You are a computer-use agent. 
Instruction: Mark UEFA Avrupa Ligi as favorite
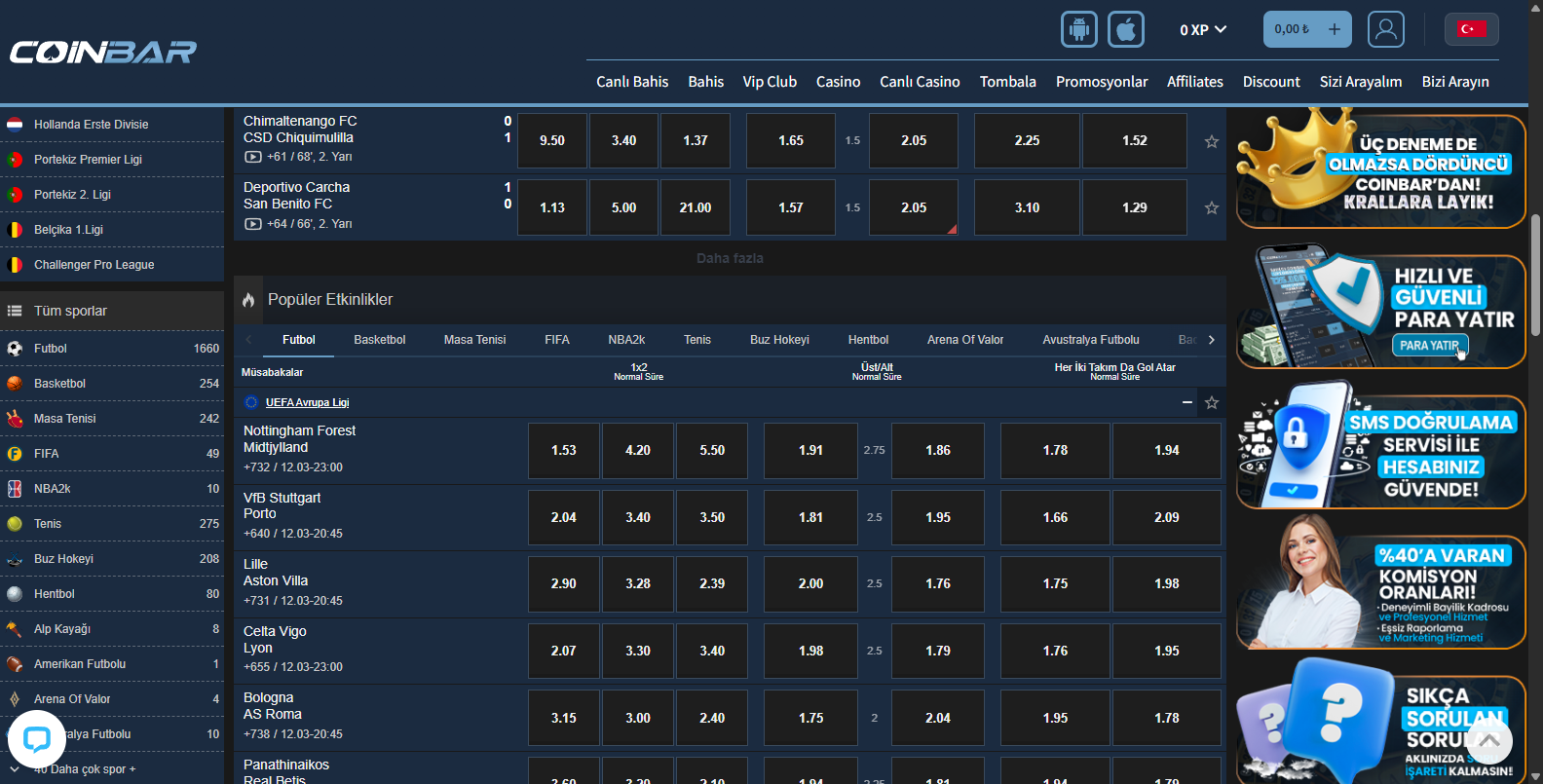tap(1211, 402)
